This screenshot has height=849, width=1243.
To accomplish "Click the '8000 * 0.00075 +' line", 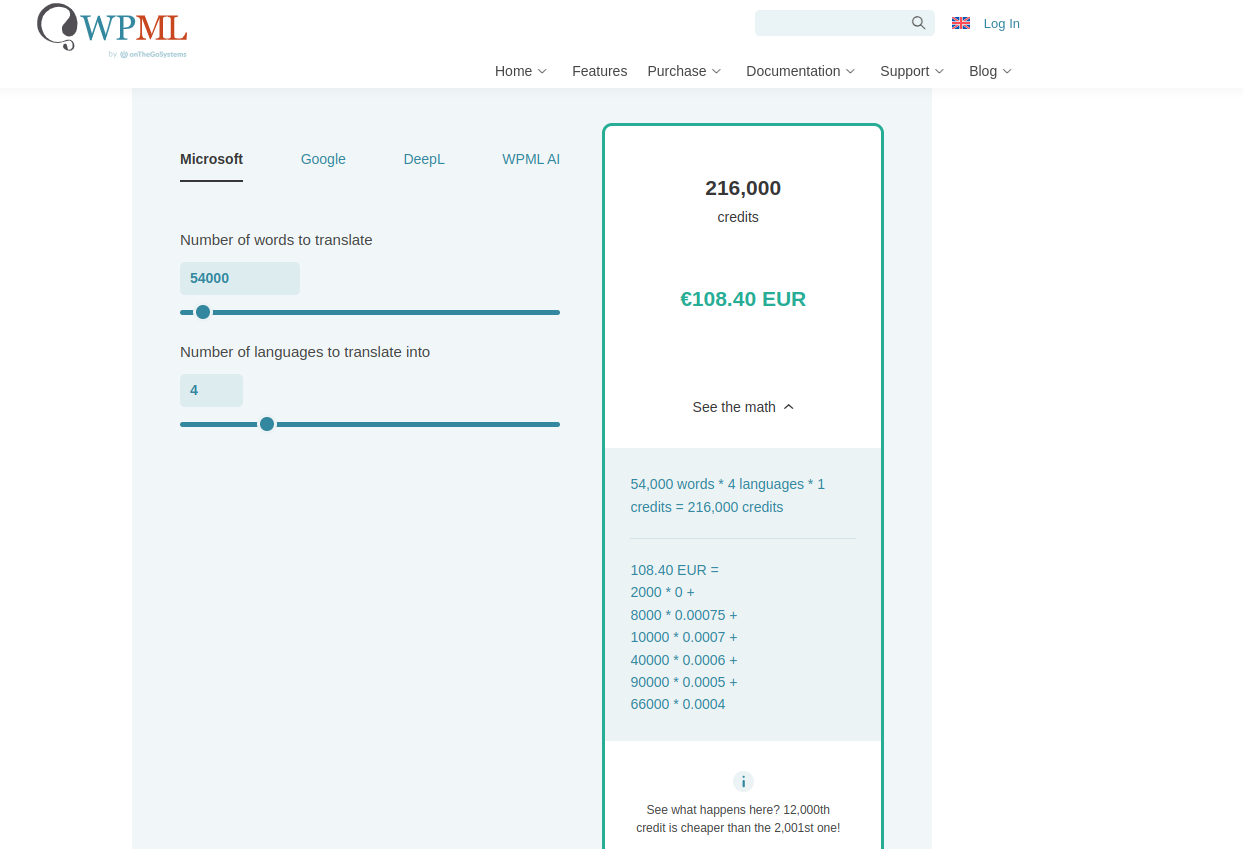I will click(x=684, y=615).
